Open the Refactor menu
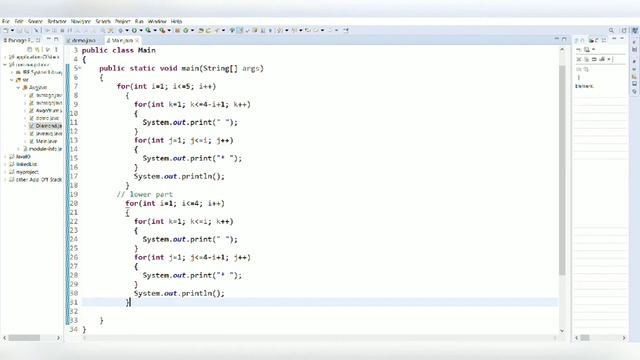The width and height of the screenshot is (640, 360). [x=57, y=21]
